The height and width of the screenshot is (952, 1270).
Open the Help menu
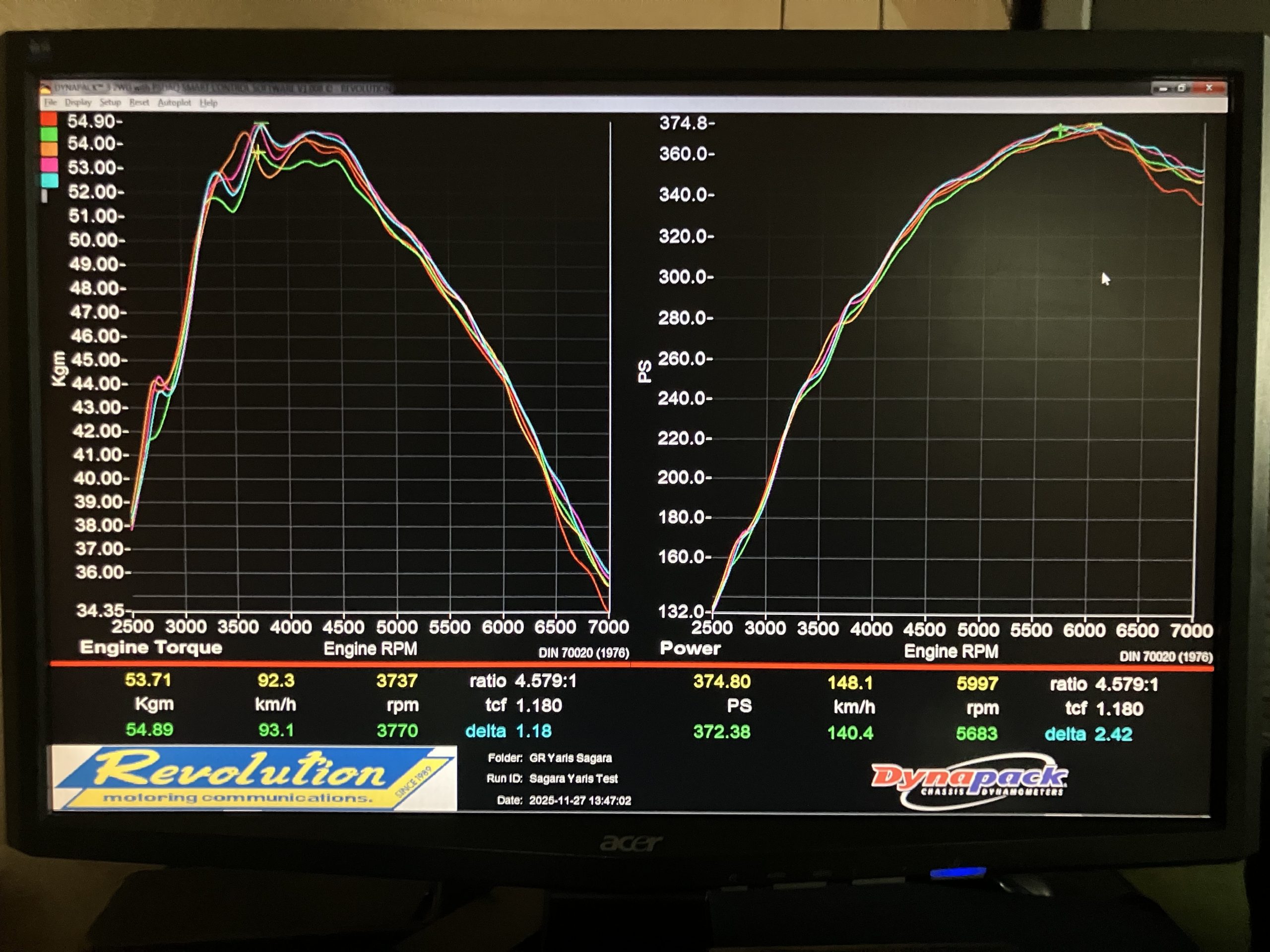point(208,103)
